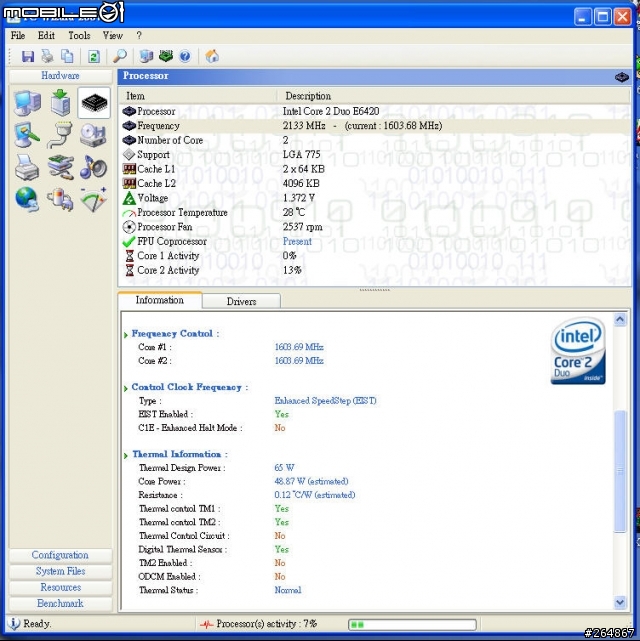Click the information panel scroll up arrow

coord(620,319)
